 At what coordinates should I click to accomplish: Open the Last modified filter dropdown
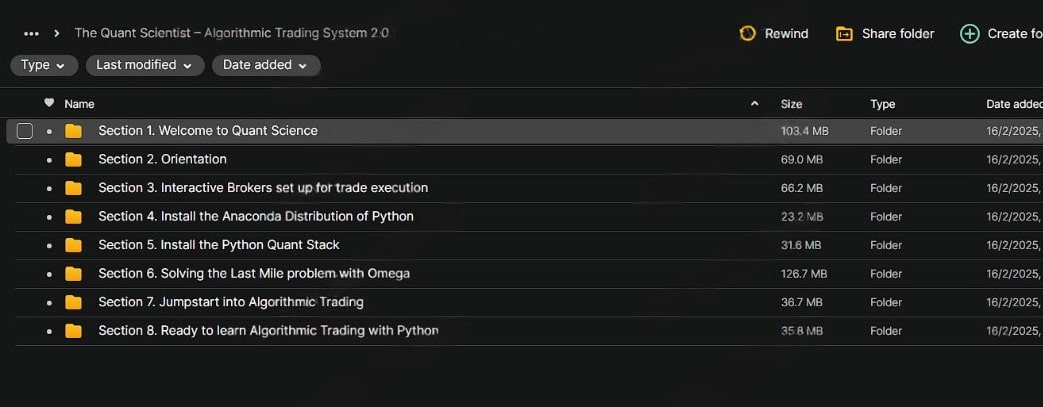(144, 65)
